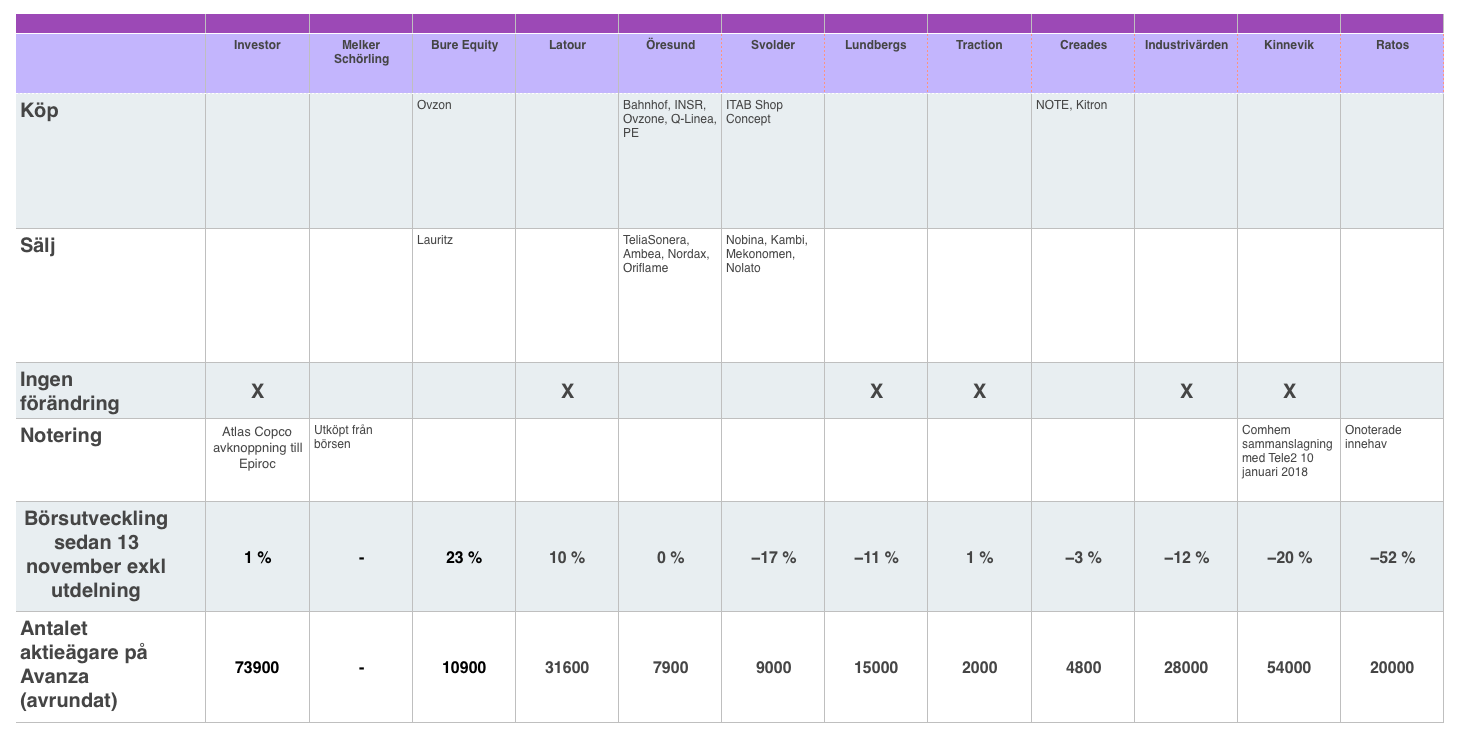Select the −52 % cell for Ratos

tap(1391, 557)
